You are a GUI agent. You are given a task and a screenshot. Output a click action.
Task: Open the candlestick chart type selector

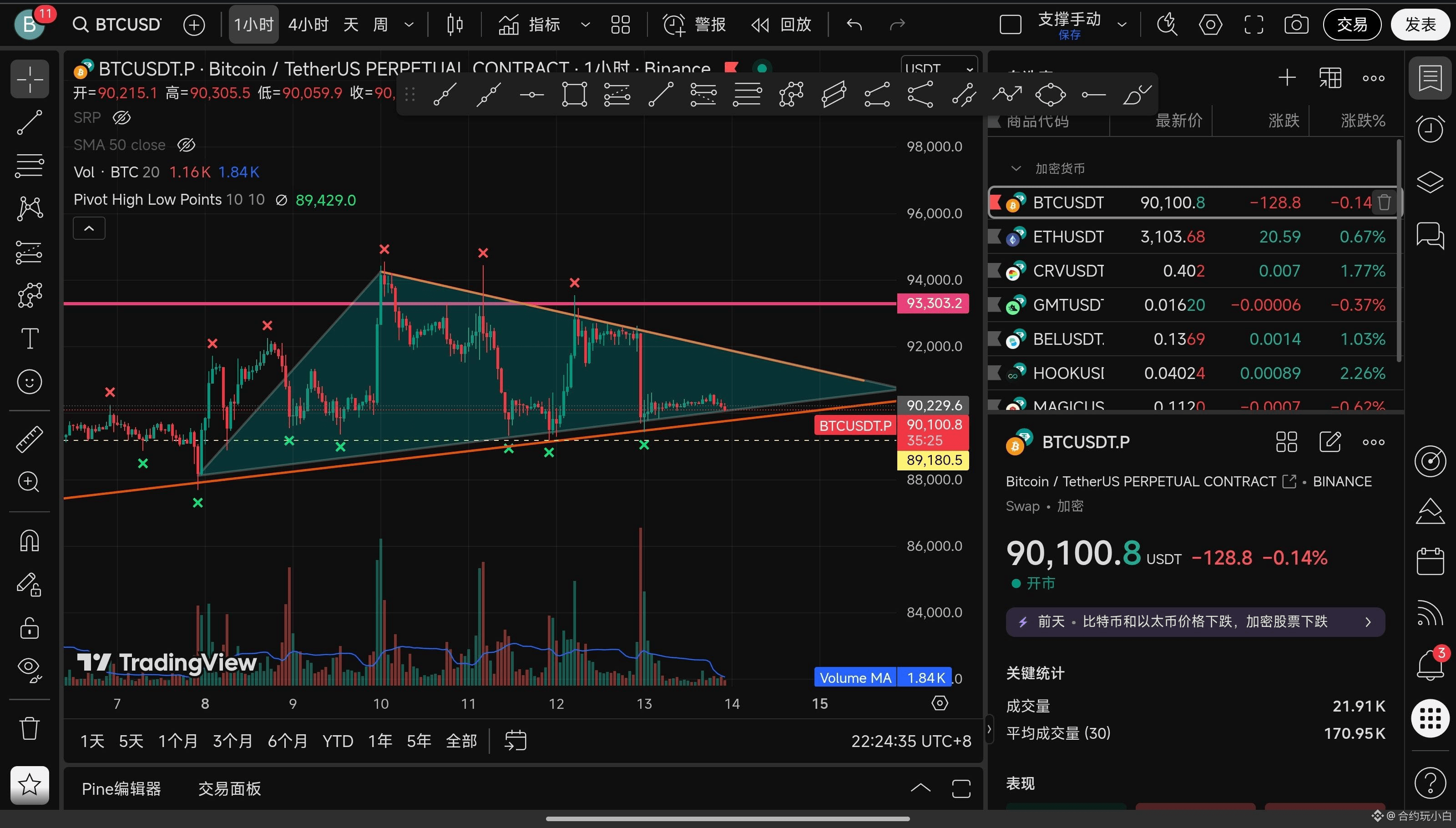click(x=455, y=25)
